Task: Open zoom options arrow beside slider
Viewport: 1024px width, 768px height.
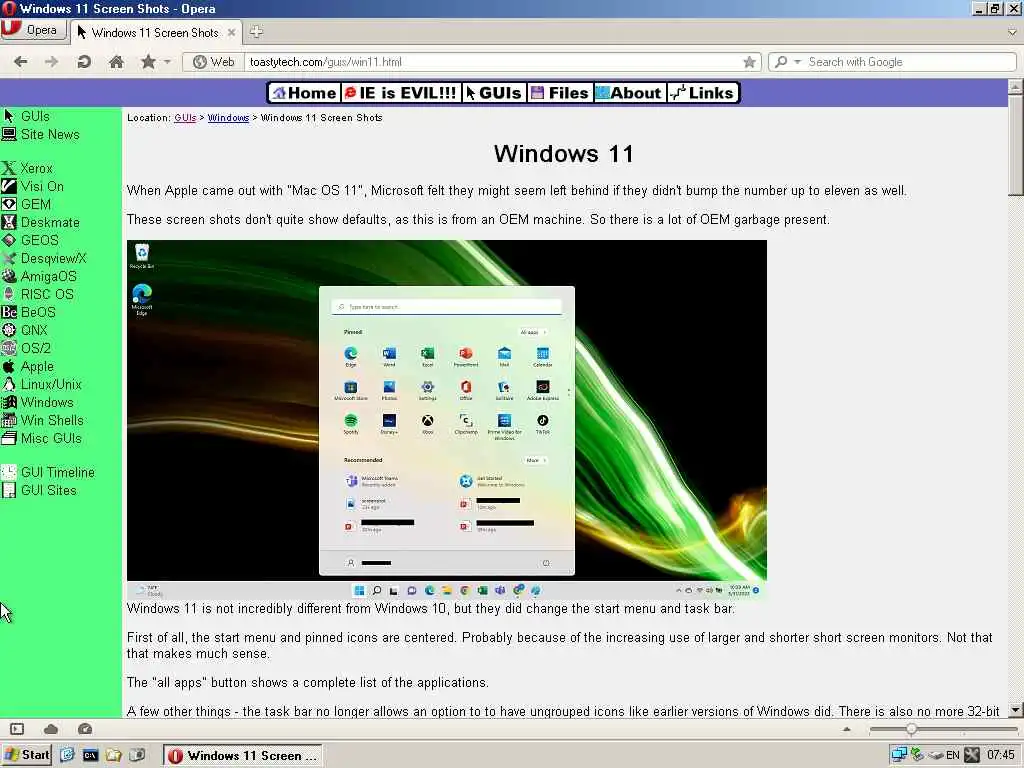Action: (847, 729)
